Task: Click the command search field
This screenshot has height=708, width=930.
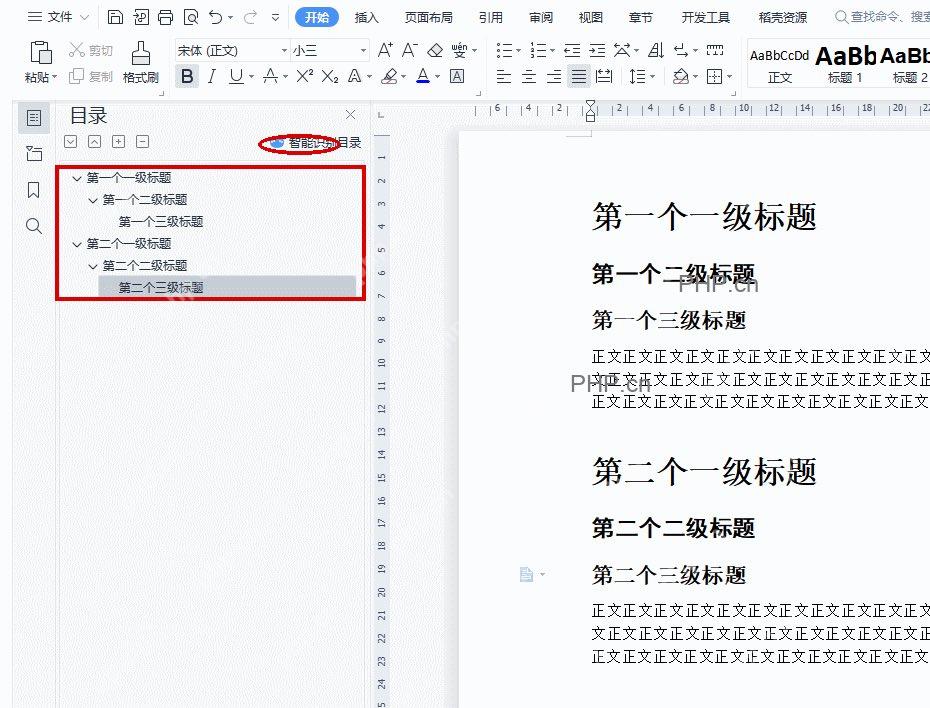Action: (882, 17)
